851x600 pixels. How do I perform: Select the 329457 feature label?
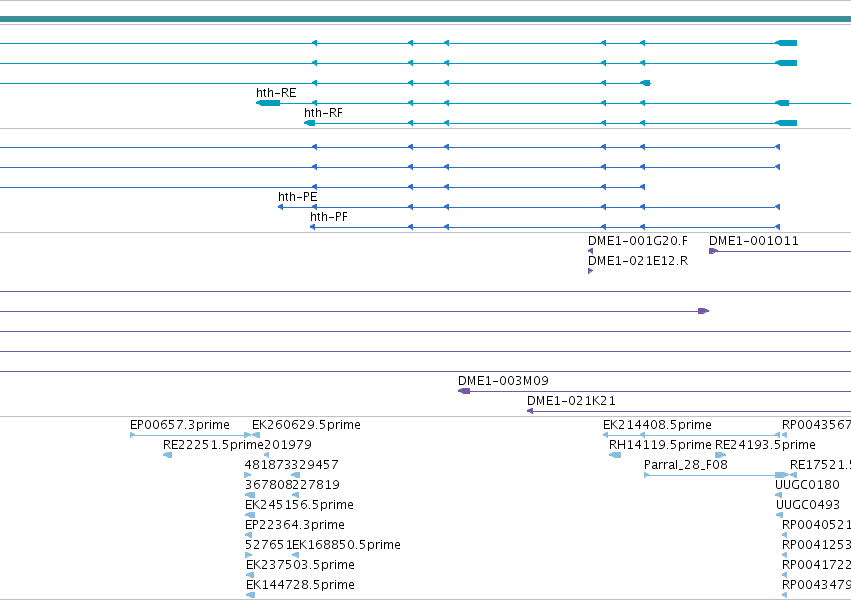pos(315,465)
